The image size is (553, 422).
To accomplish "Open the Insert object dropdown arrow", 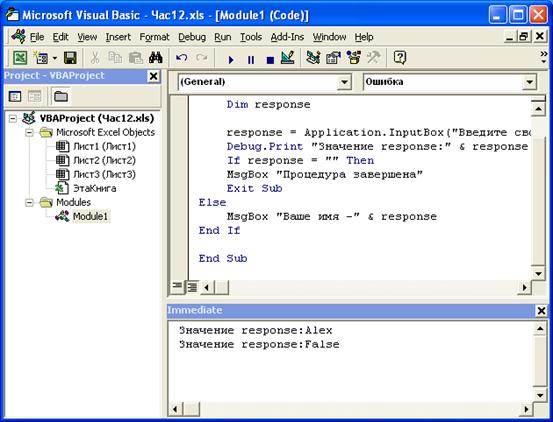I will pyautogui.click(x=55, y=58).
